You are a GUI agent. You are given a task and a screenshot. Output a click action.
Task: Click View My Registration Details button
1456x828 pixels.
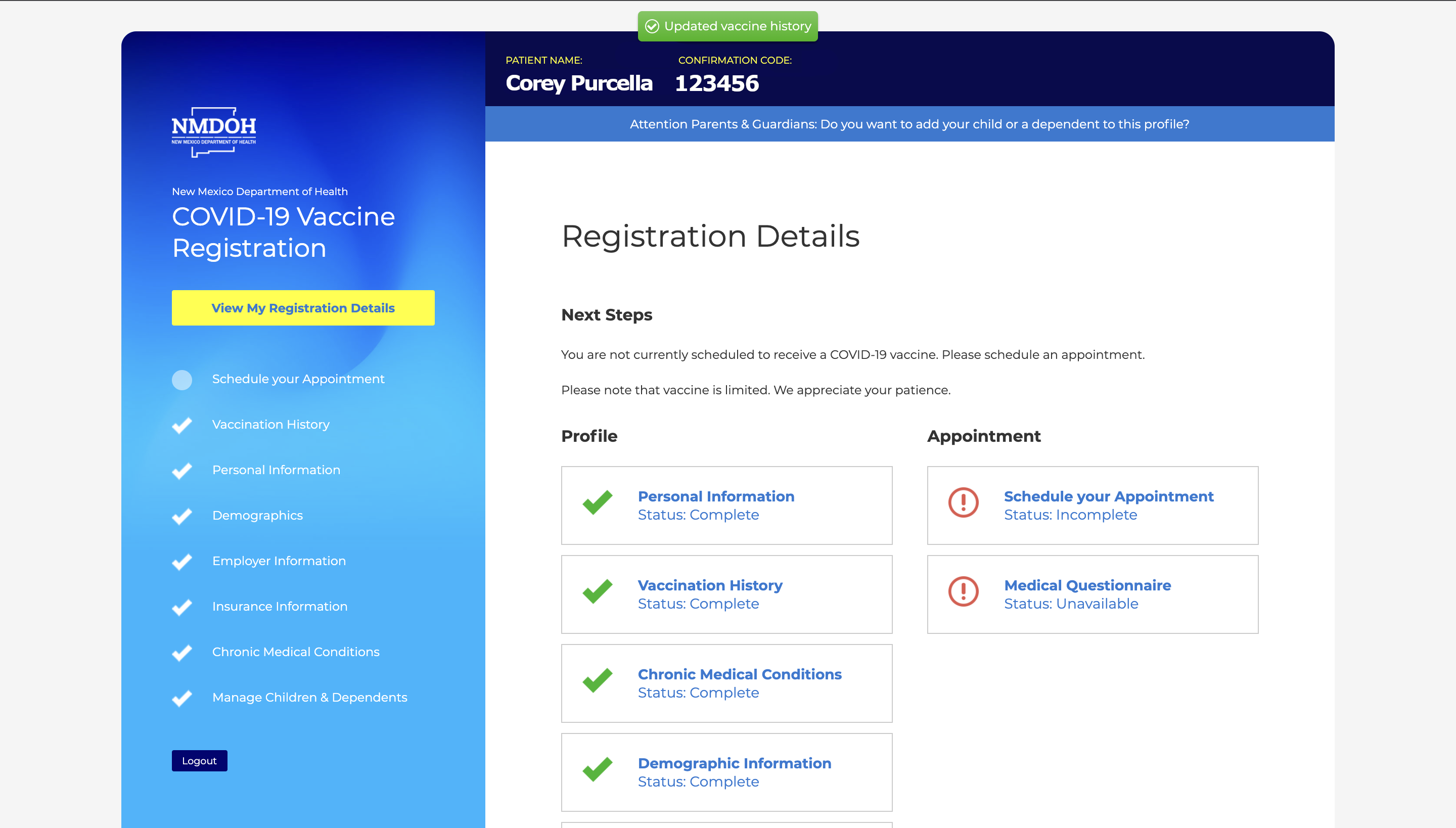[302, 308]
